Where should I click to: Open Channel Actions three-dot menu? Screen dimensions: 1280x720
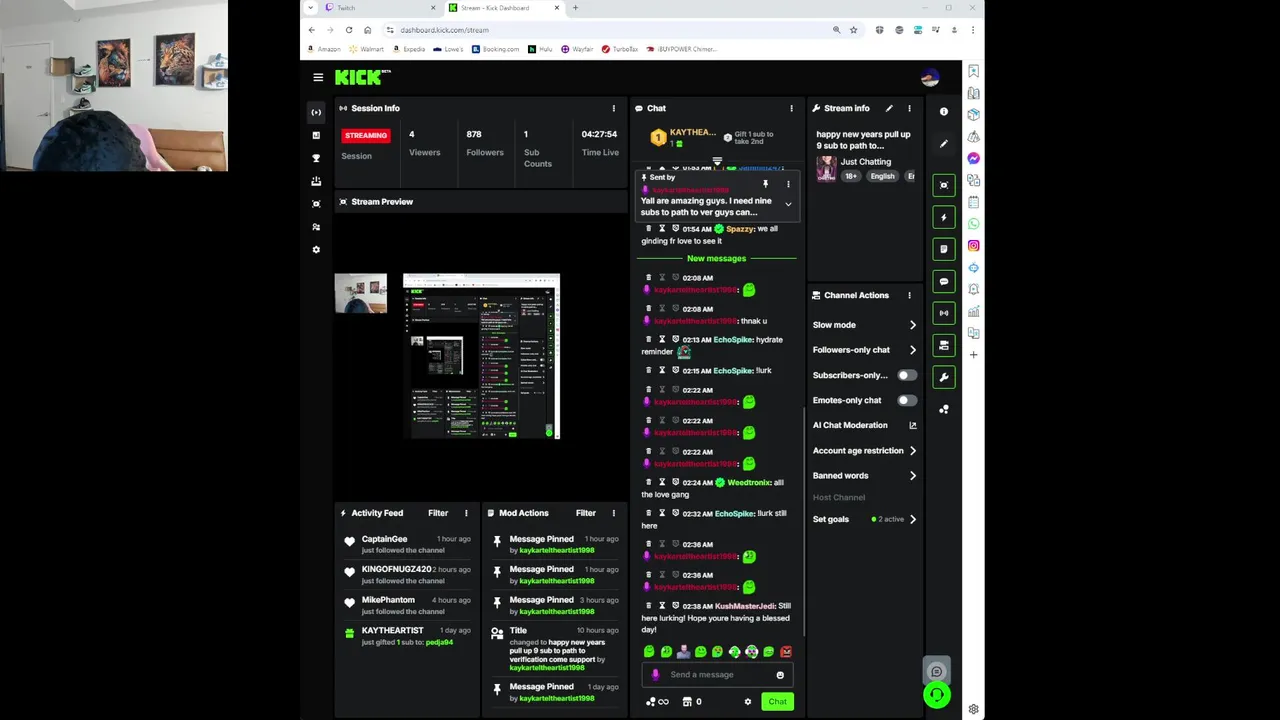coord(909,295)
